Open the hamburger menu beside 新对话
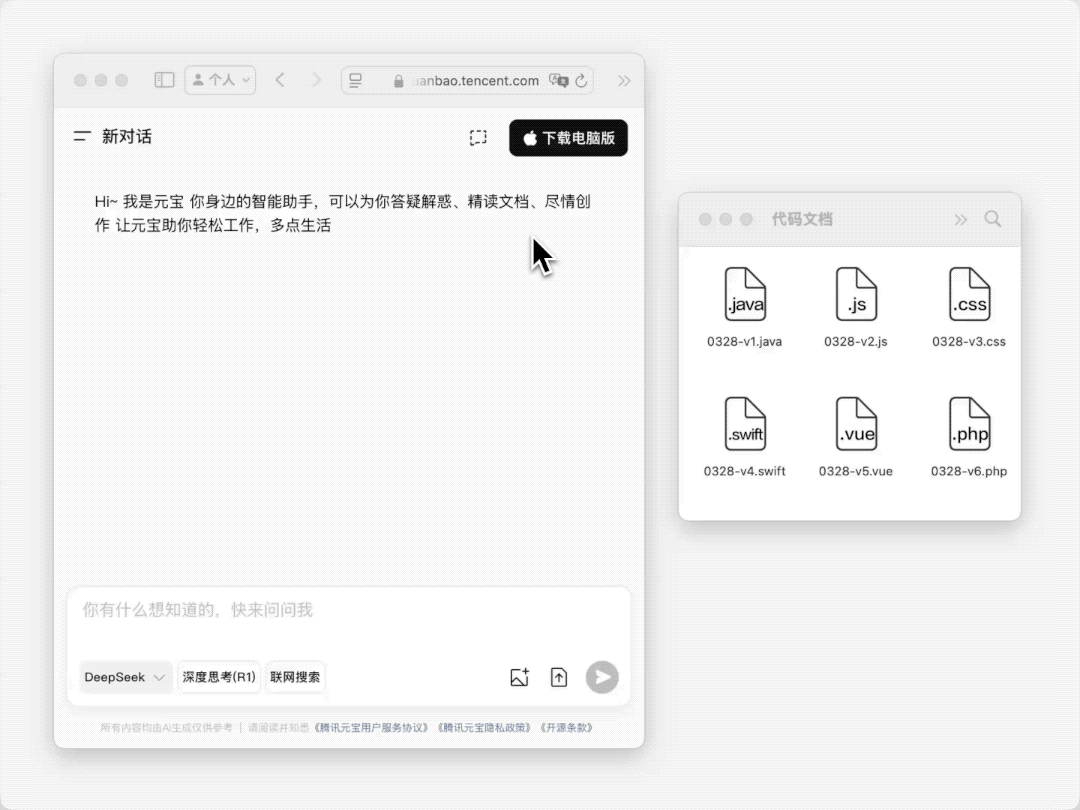The height and width of the screenshot is (810, 1080). tap(82, 136)
